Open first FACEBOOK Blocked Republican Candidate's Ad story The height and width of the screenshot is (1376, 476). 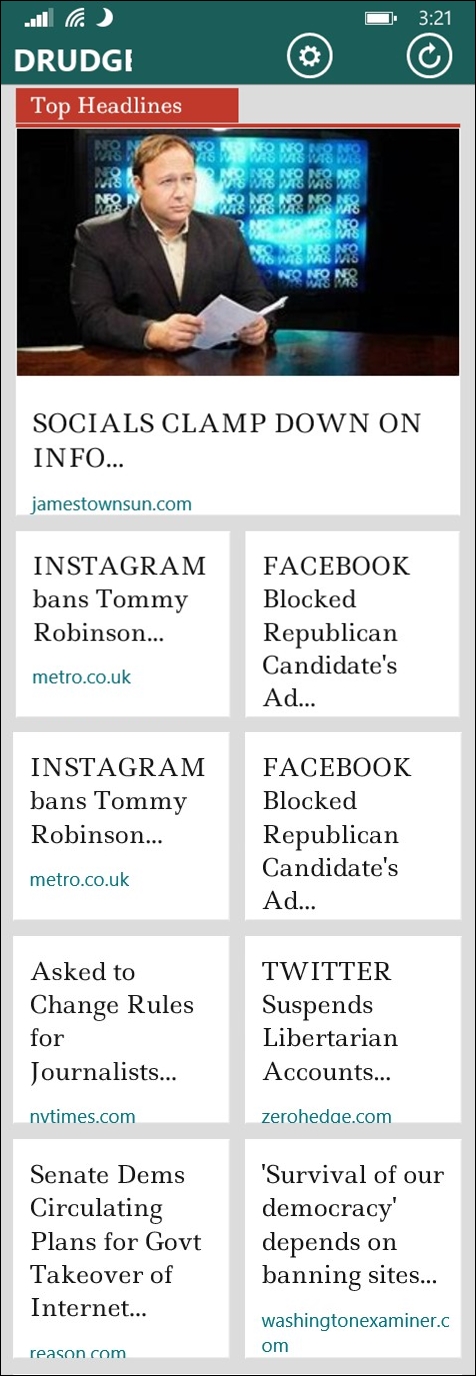click(353, 624)
